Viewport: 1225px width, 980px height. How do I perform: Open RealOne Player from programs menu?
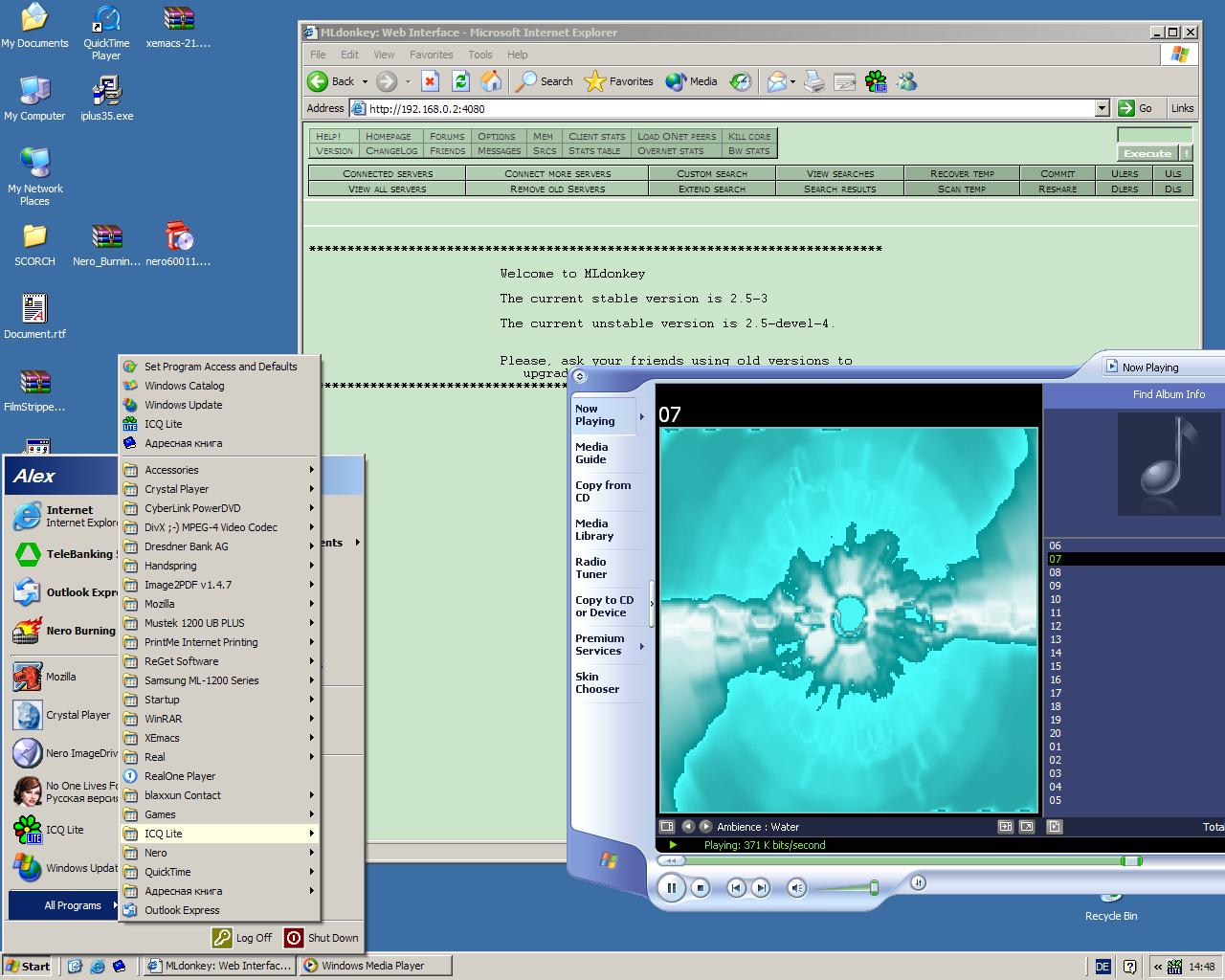coord(219,776)
